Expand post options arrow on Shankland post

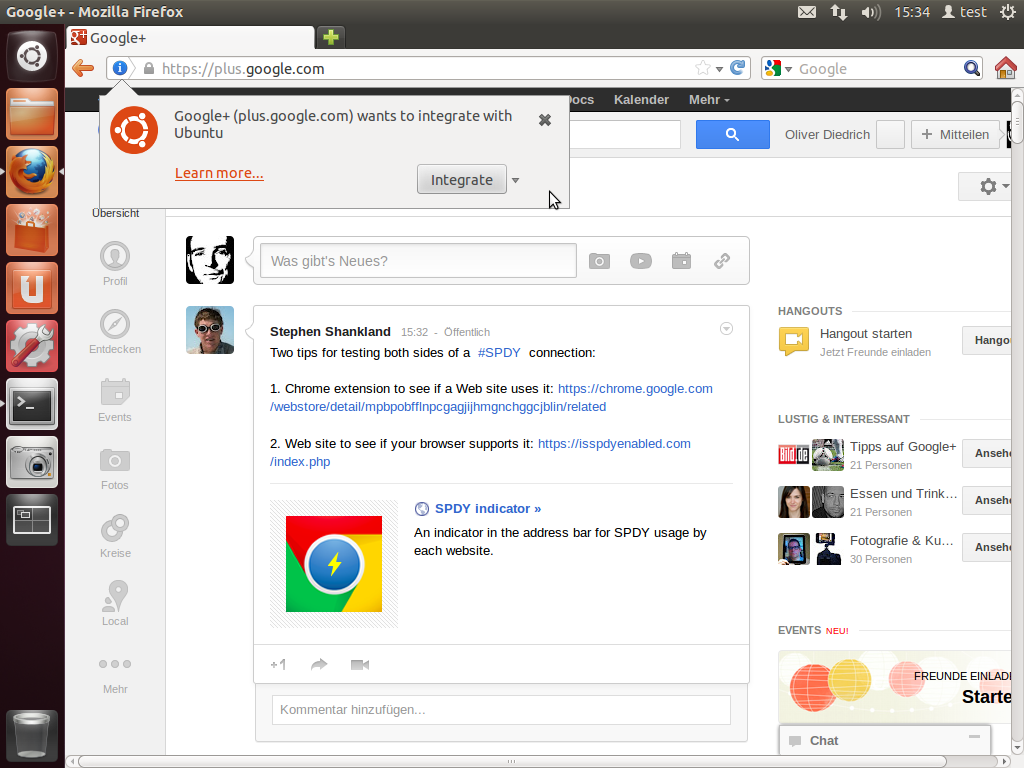(726, 328)
